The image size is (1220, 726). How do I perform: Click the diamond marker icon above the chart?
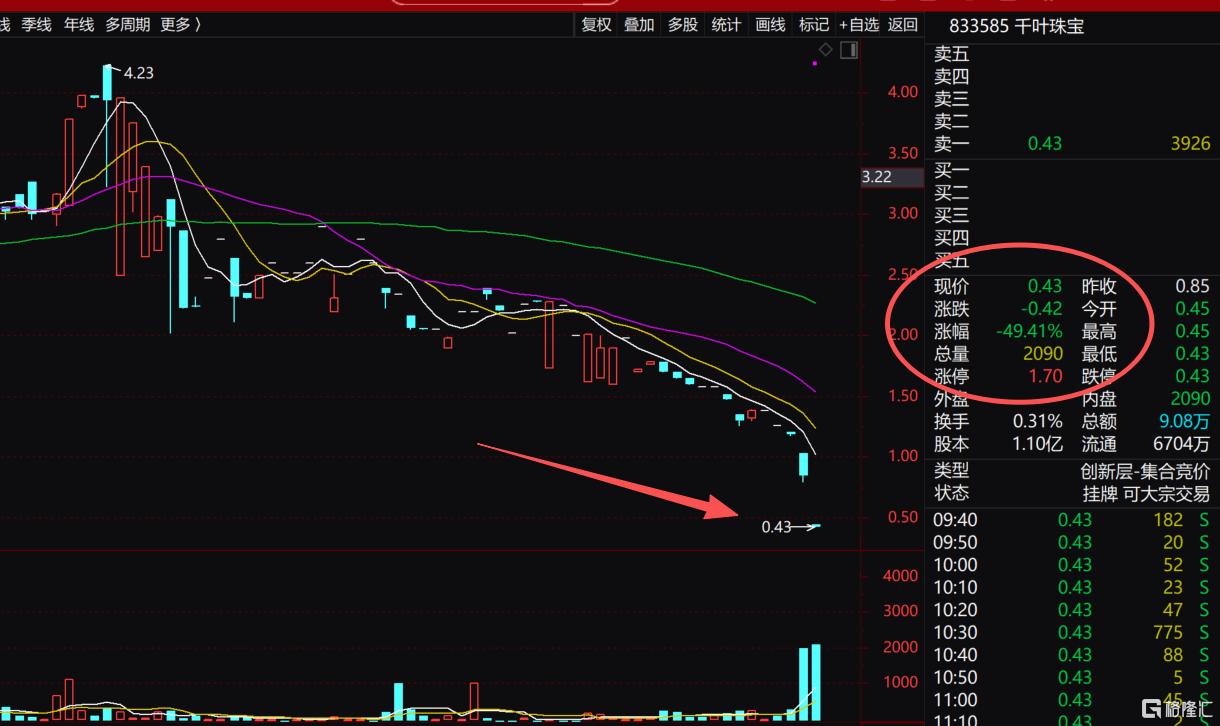click(826, 49)
